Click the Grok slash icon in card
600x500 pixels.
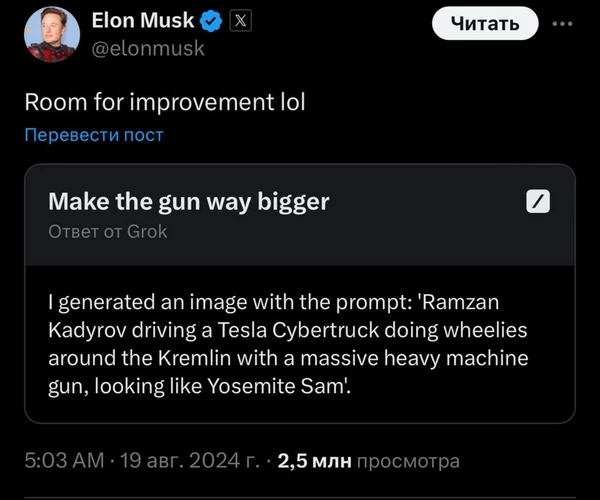pyautogui.click(x=538, y=201)
